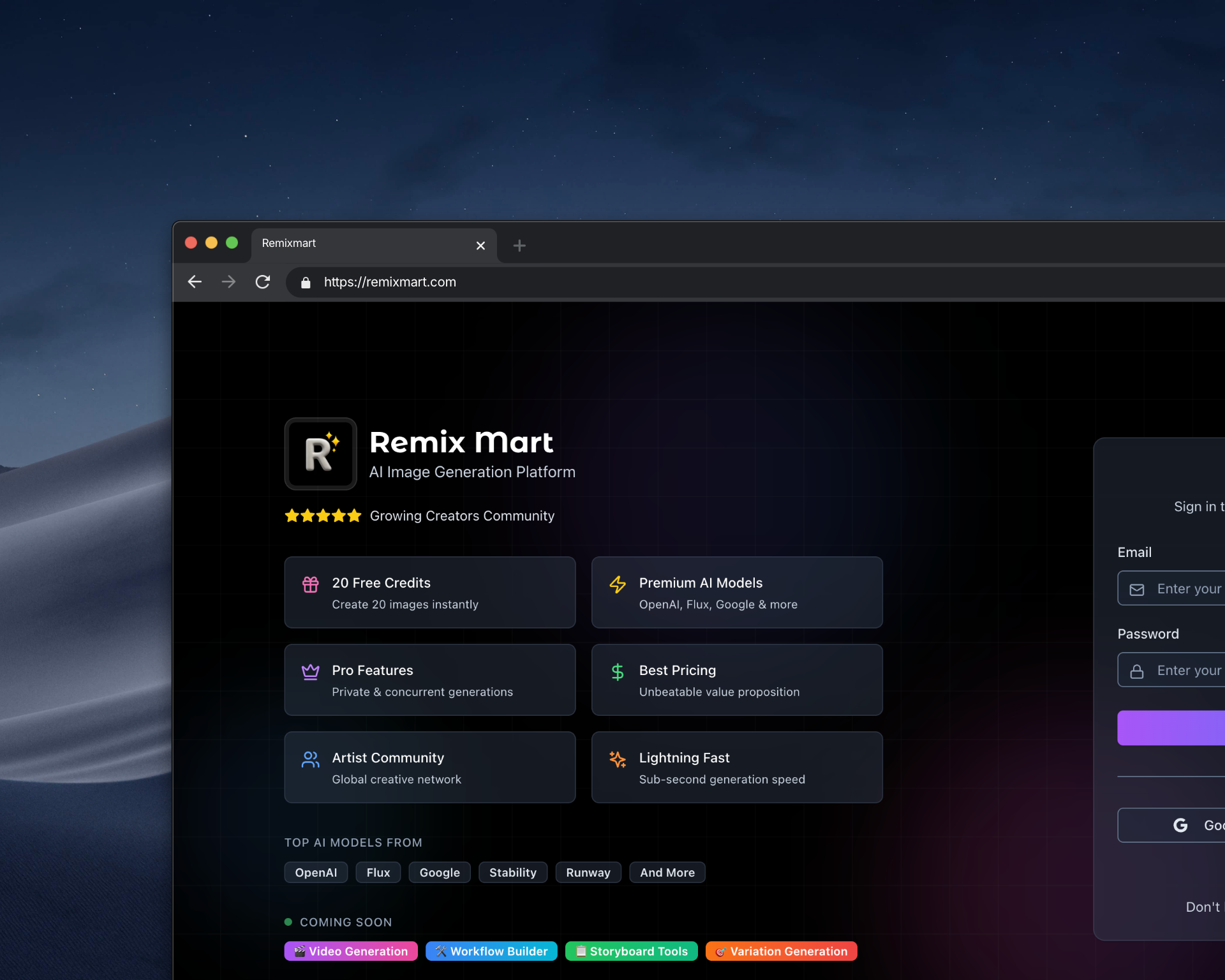Select the OpenAI model tag
This screenshot has width=1225, height=980.
click(316, 872)
